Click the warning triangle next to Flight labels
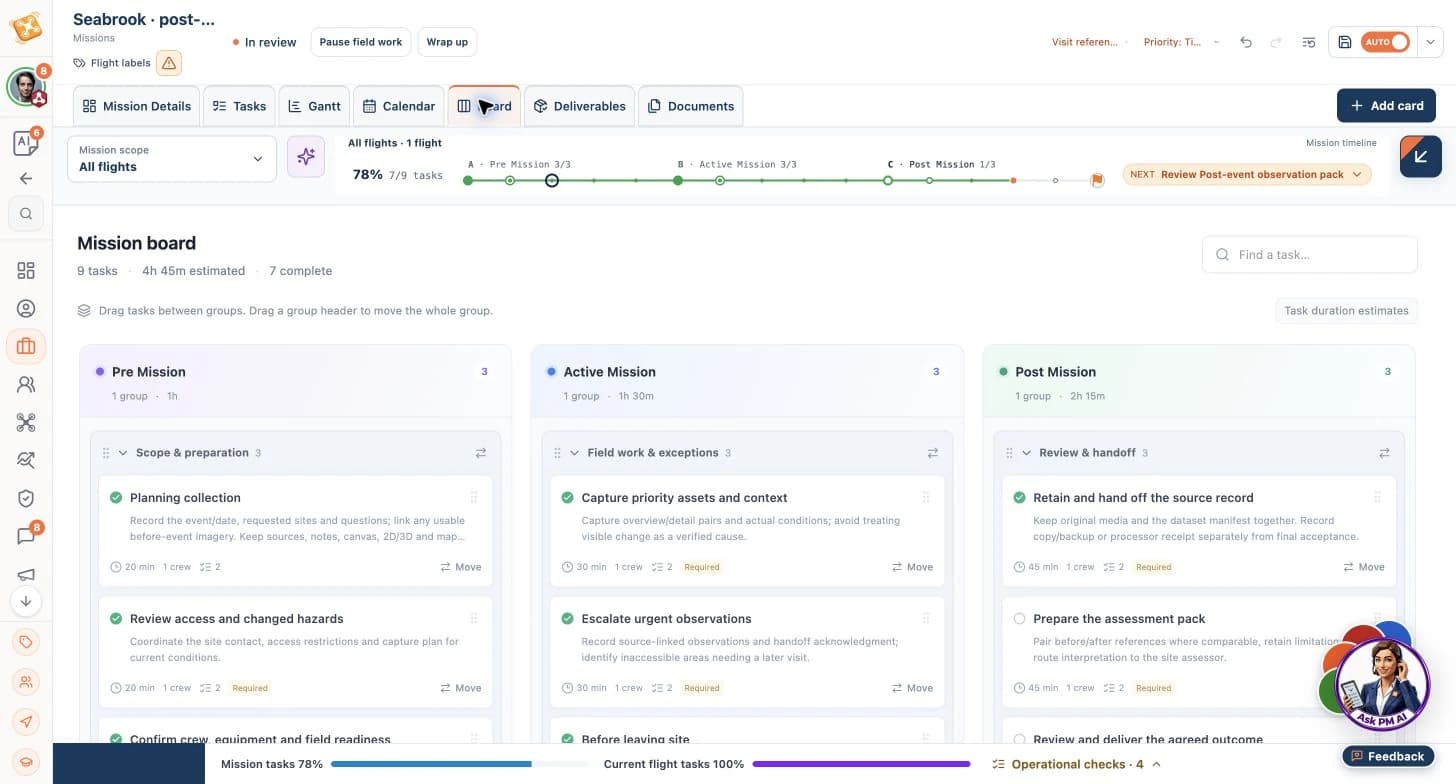This screenshot has height=784, width=1456. 169,63
